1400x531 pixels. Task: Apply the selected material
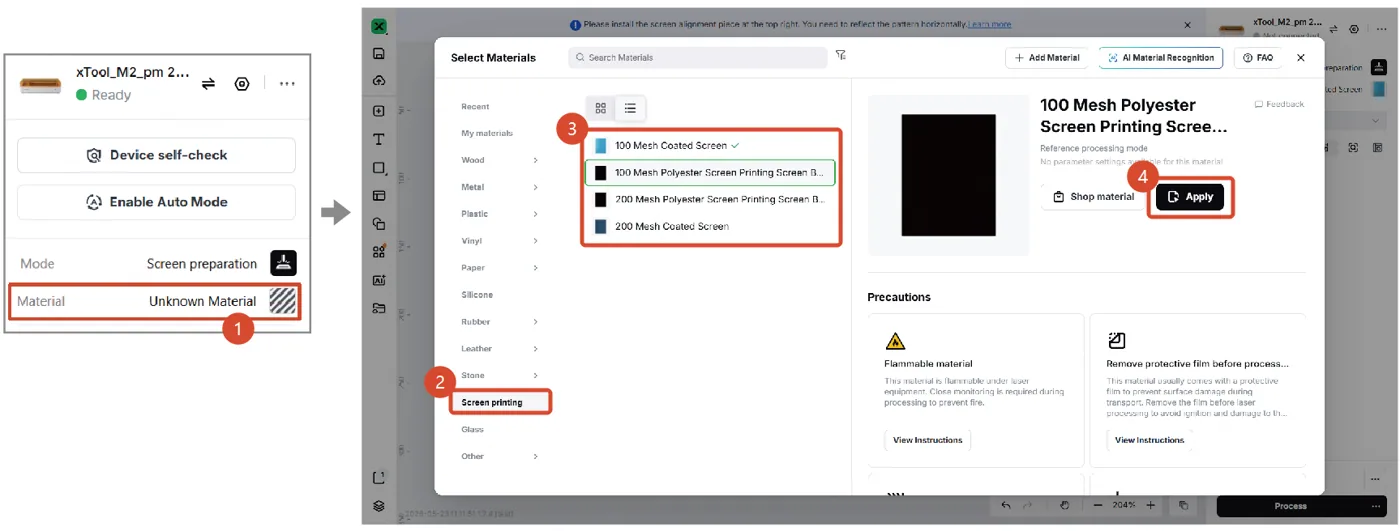pyautogui.click(x=1190, y=197)
